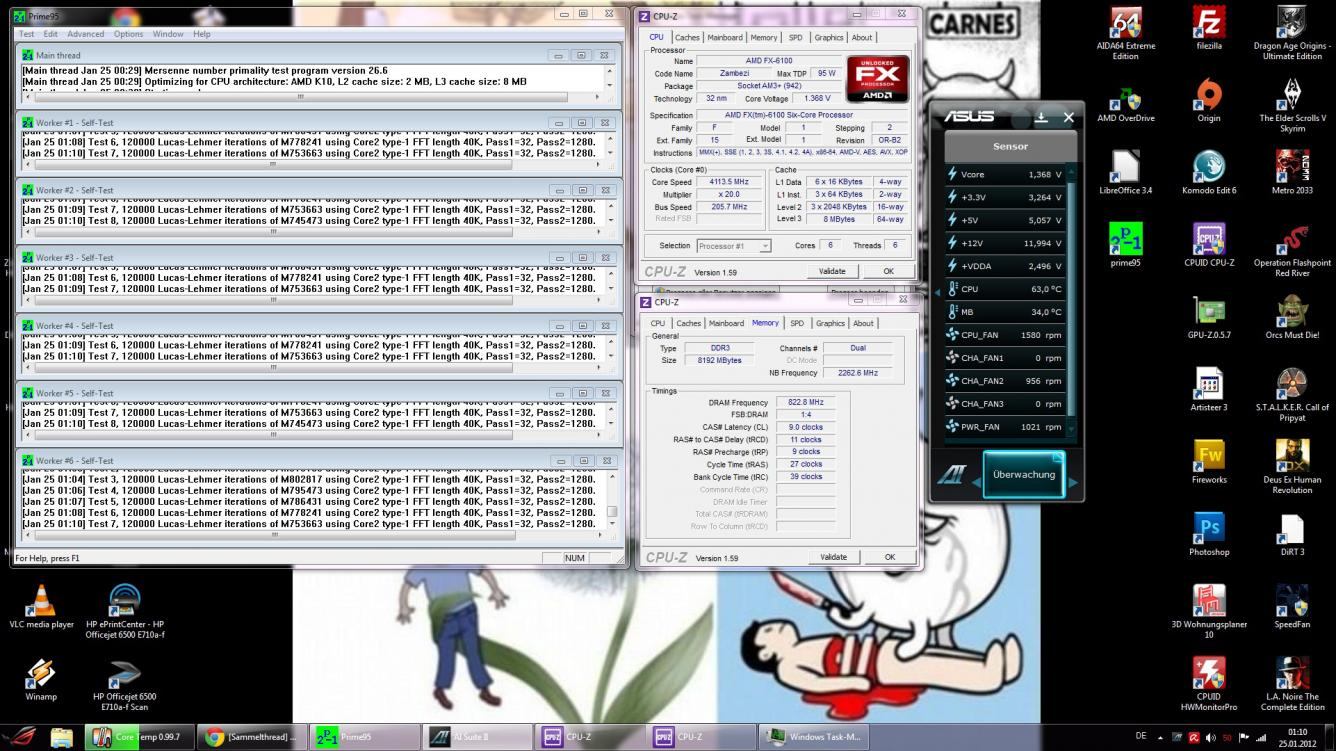Click Validate in the lower CPU-Z Memory window

(832, 557)
